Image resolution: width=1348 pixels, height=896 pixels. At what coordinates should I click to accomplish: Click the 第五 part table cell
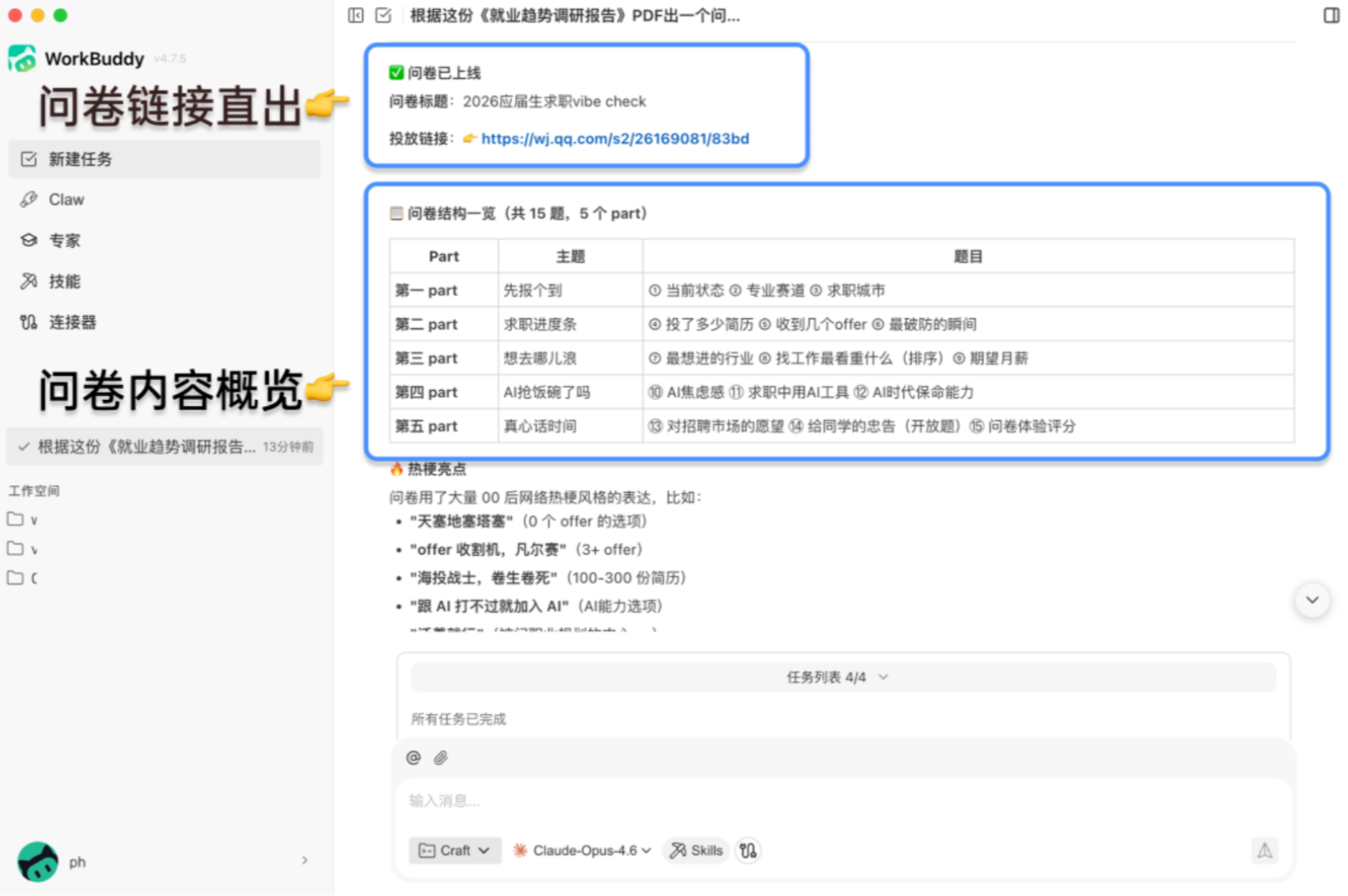443,426
